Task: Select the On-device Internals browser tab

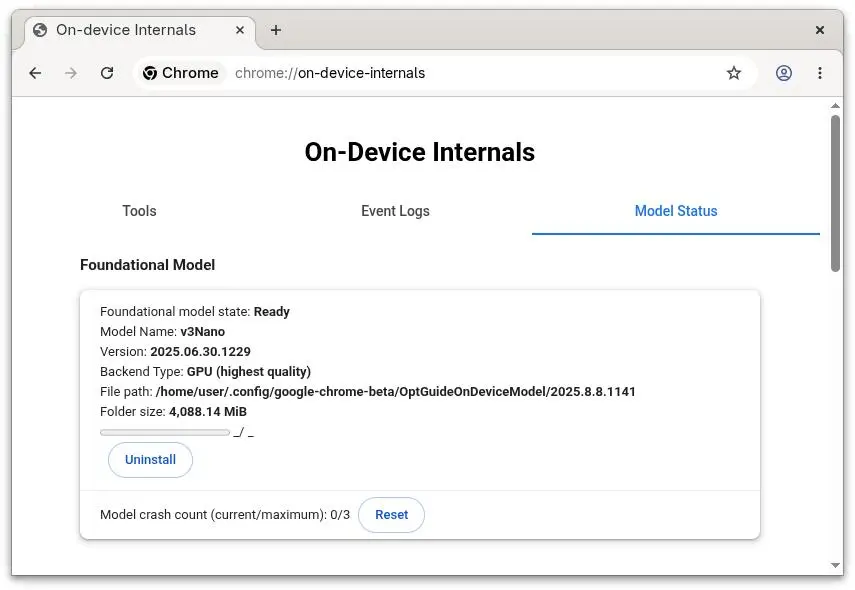Action: (141, 31)
